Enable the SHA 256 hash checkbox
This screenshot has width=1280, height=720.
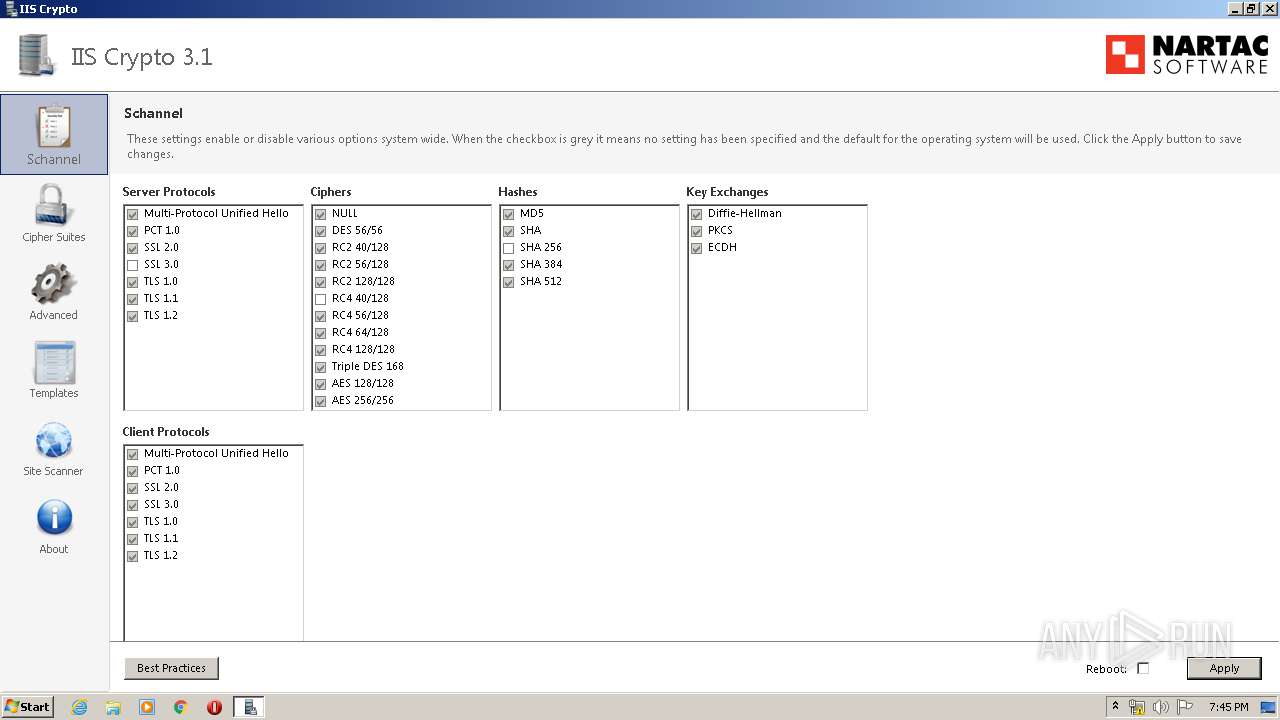click(508, 248)
